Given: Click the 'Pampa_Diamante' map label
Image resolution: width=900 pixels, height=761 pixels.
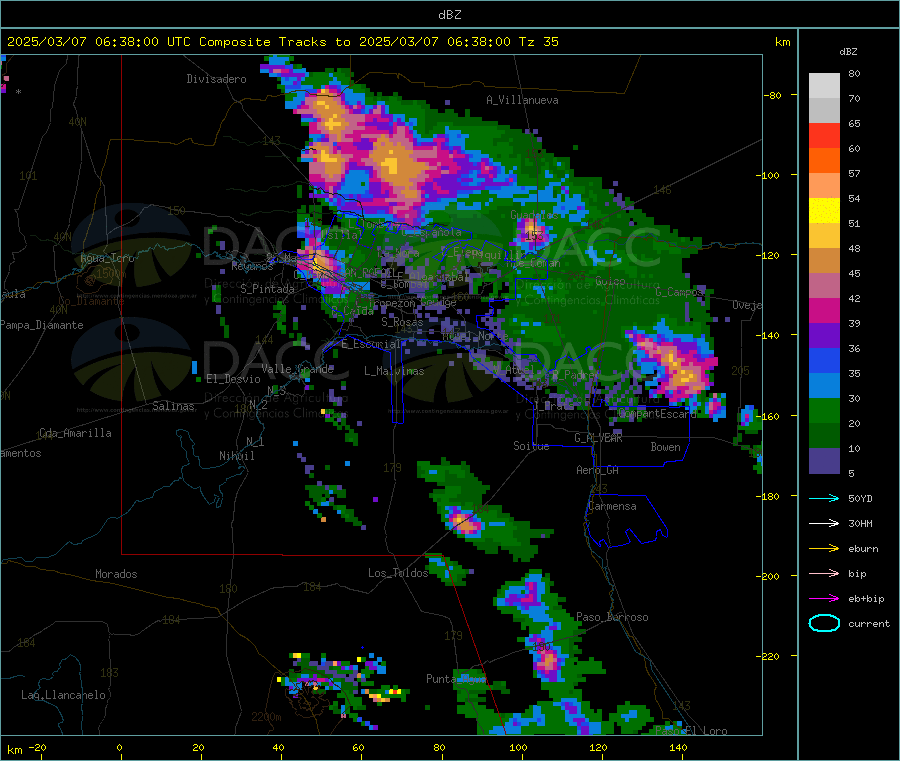Looking at the screenshot, I should (41, 325).
